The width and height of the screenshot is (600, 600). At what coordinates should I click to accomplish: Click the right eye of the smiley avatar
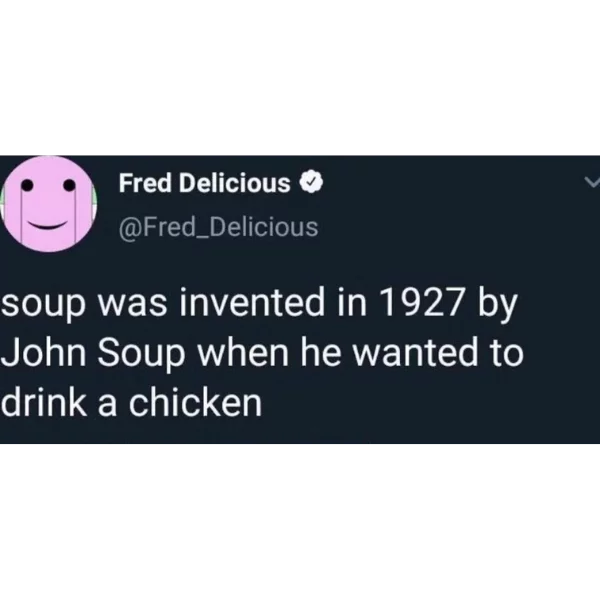pyautogui.click(x=70, y=185)
